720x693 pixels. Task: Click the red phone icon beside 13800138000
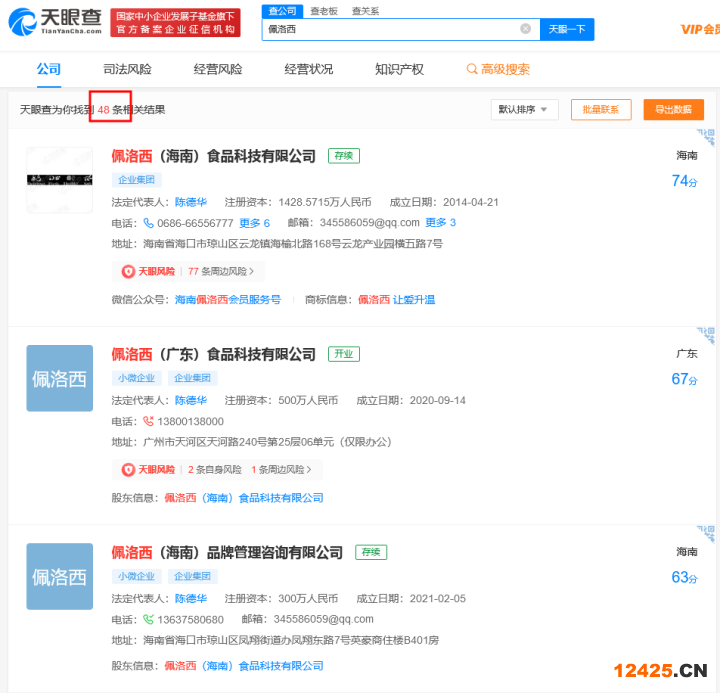coord(148,421)
